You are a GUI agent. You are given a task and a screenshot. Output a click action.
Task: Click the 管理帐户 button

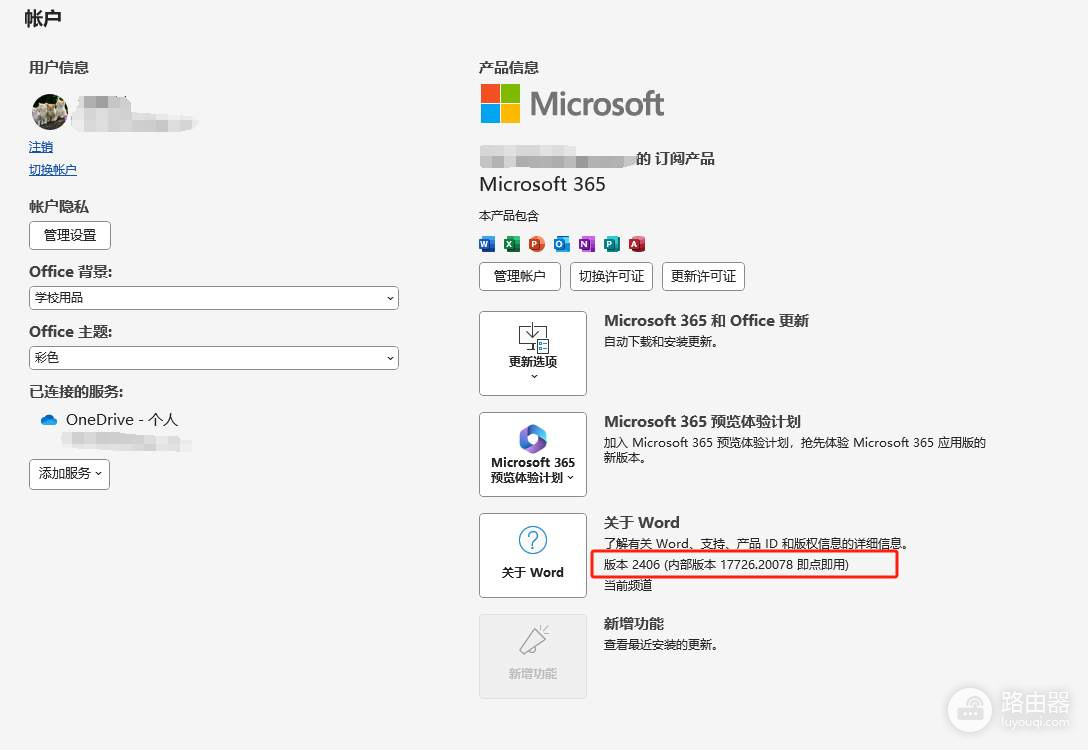point(520,276)
